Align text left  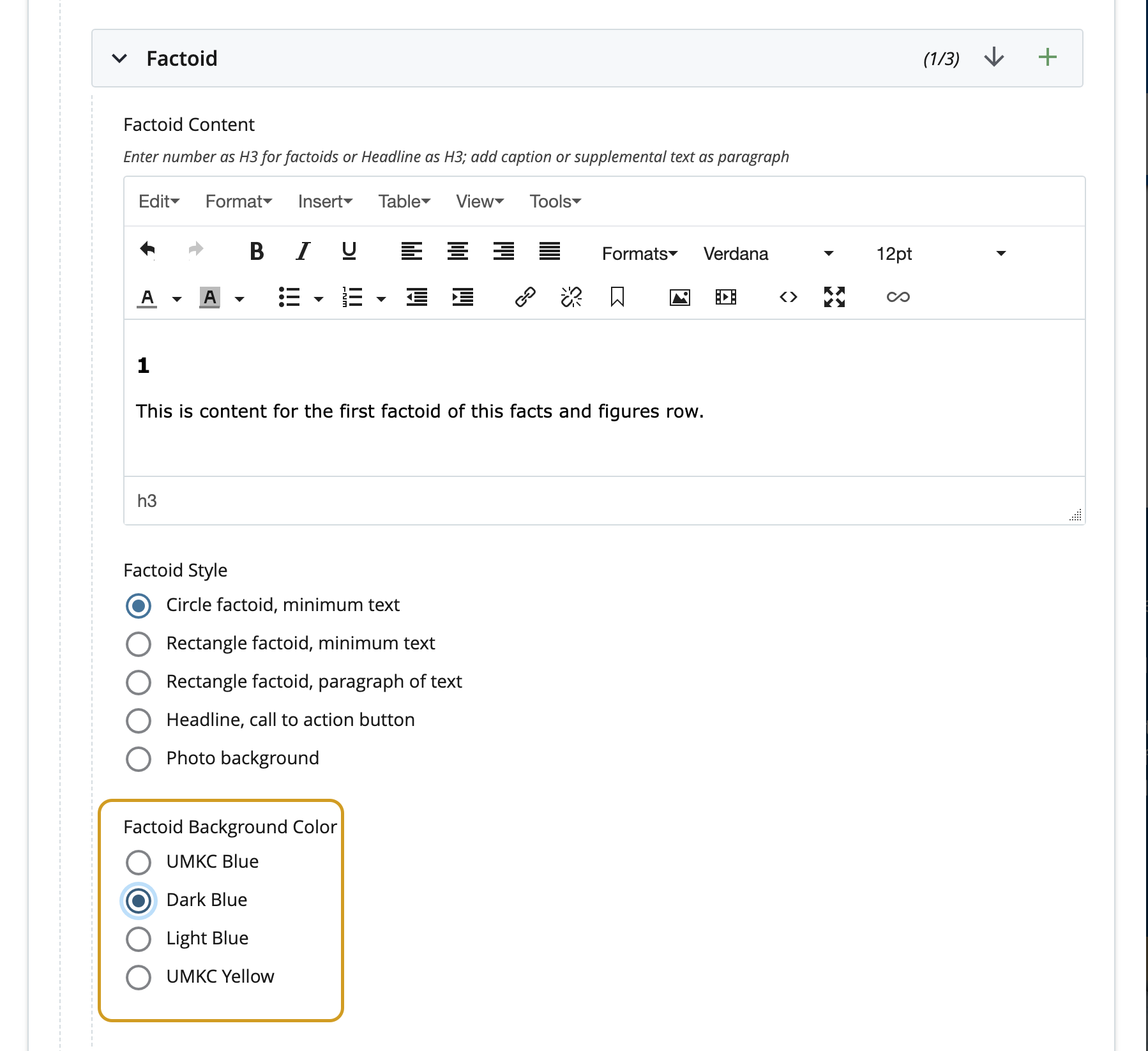[412, 252]
